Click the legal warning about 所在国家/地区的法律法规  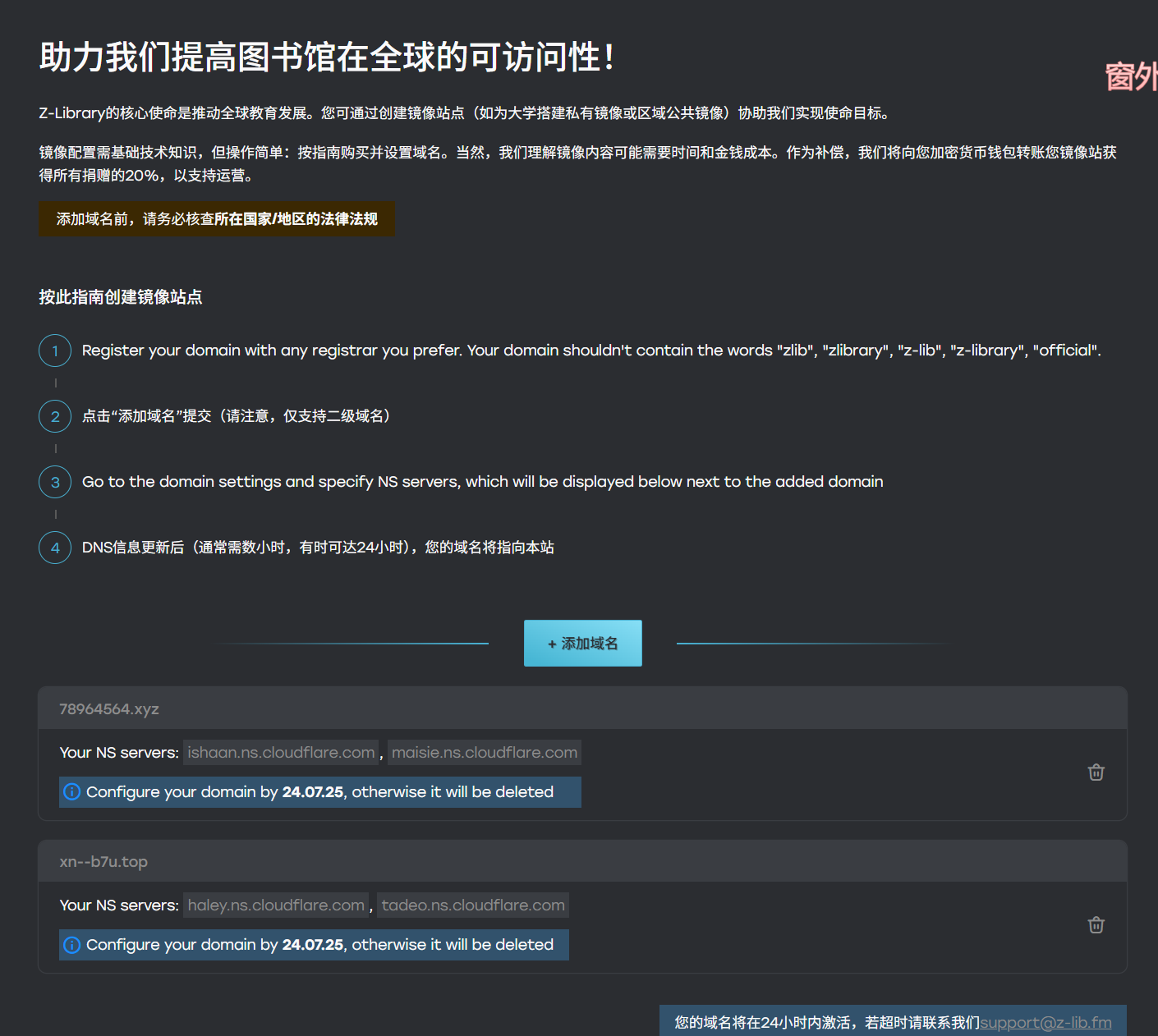pyautogui.click(x=217, y=219)
